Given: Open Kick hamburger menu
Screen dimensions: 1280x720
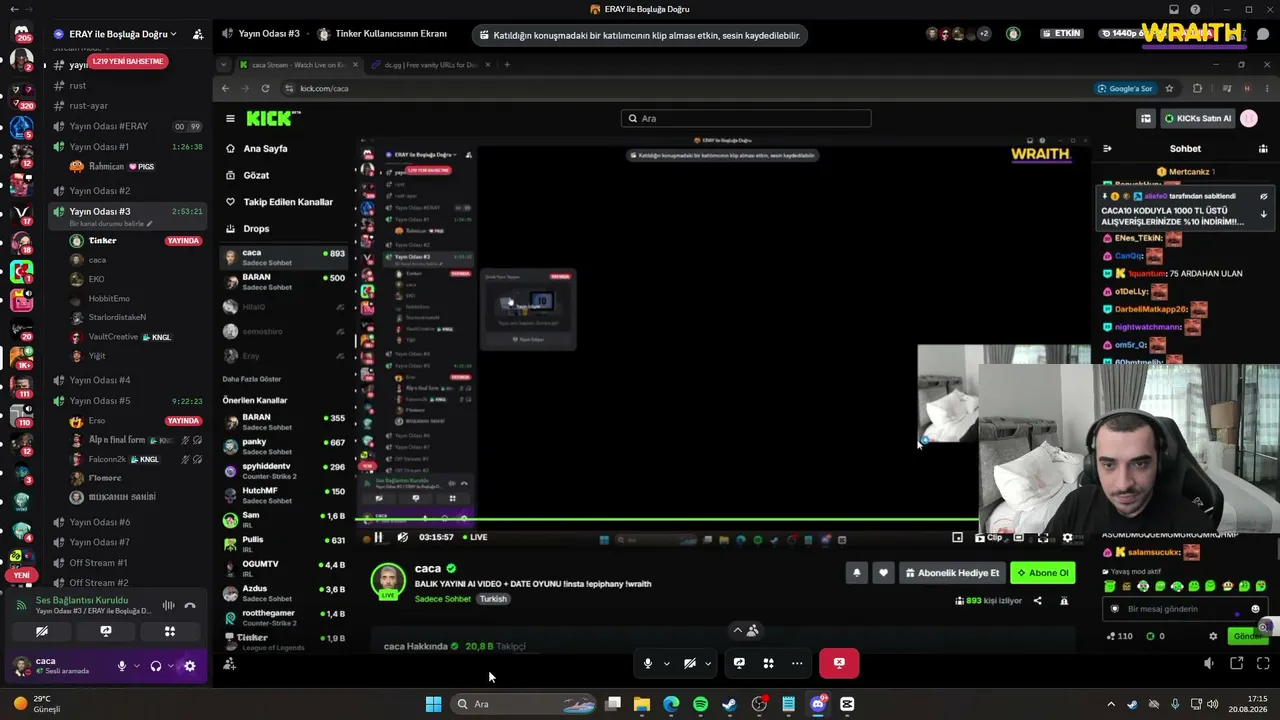Looking at the screenshot, I should [230, 118].
